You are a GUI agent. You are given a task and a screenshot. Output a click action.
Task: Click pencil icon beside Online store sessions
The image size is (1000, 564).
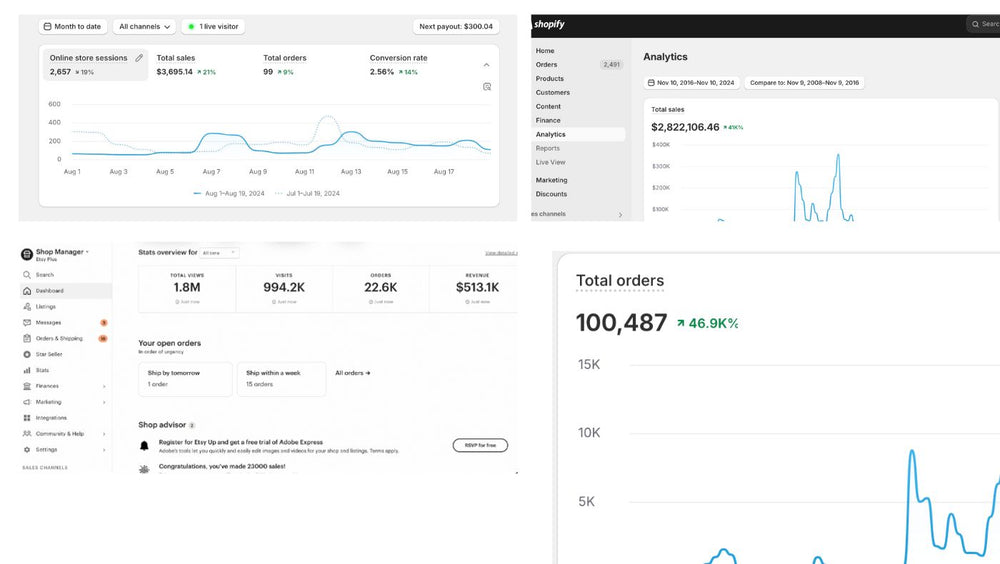point(139,58)
